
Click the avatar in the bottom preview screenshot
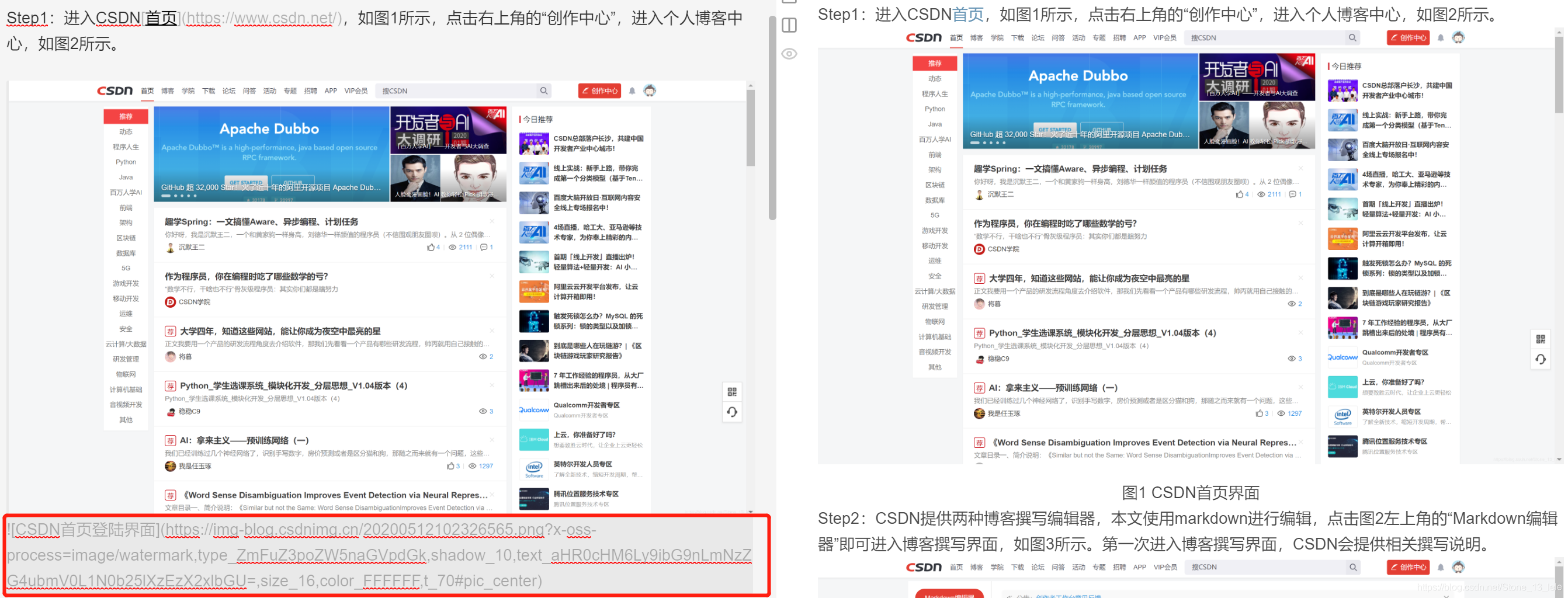coord(1458,567)
